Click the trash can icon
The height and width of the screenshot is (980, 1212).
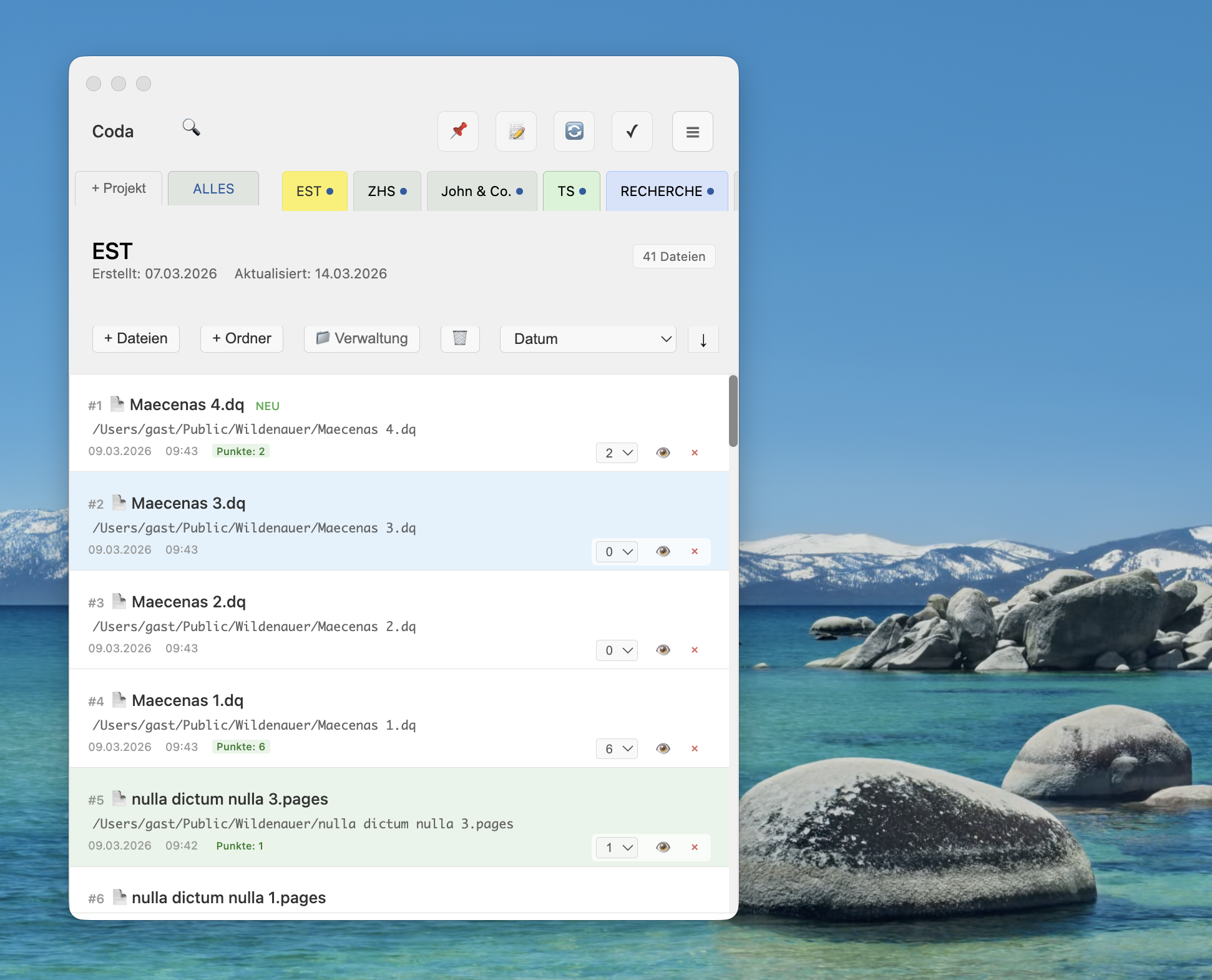(x=460, y=338)
